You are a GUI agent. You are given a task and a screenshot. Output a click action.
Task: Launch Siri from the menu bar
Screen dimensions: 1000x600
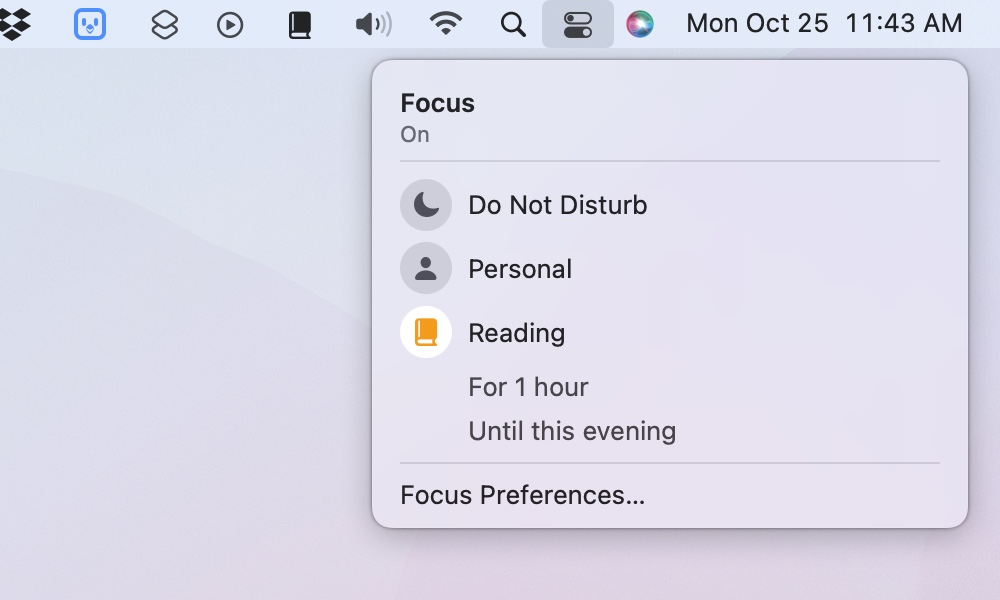pos(640,24)
